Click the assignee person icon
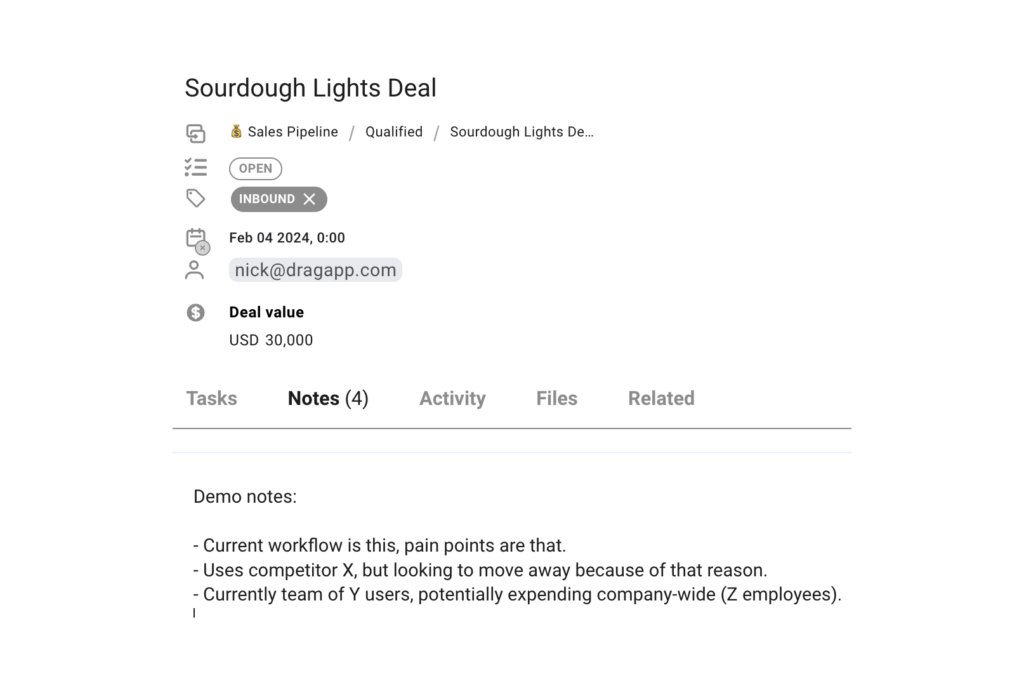This screenshot has height=683, width=1024. pyautogui.click(x=194, y=270)
